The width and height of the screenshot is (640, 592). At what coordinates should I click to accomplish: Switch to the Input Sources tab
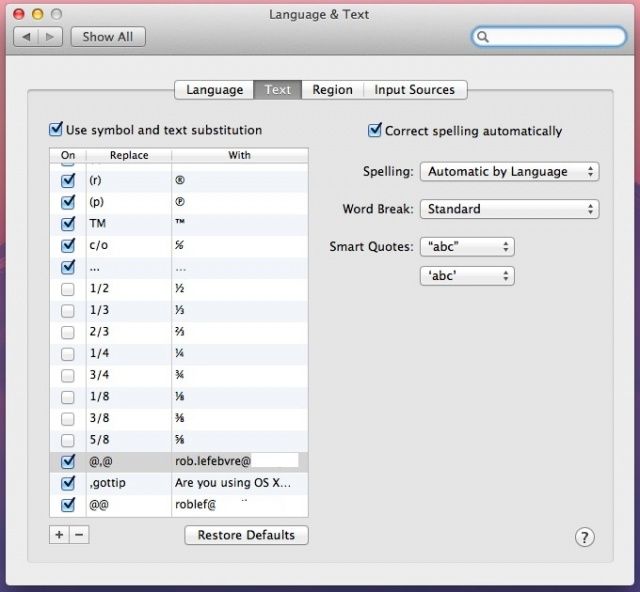coord(414,90)
